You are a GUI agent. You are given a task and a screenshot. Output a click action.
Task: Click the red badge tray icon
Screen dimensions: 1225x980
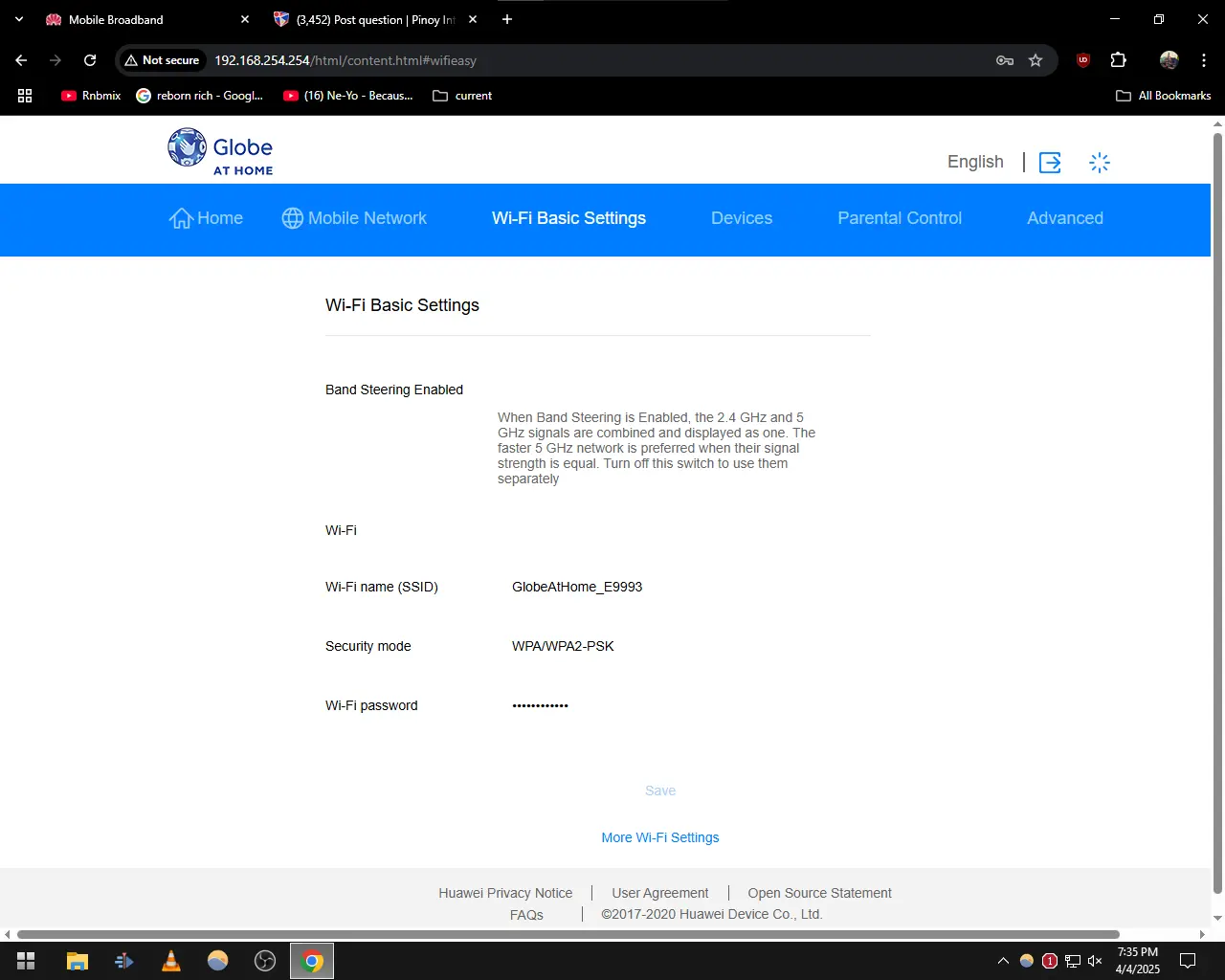1050,961
